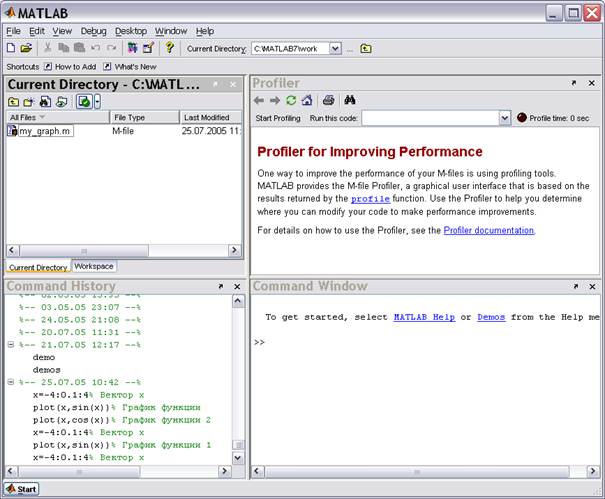The height and width of the screenshot is (499, 605).
Task: Close the Profiler panel
Action: (591, 83)
